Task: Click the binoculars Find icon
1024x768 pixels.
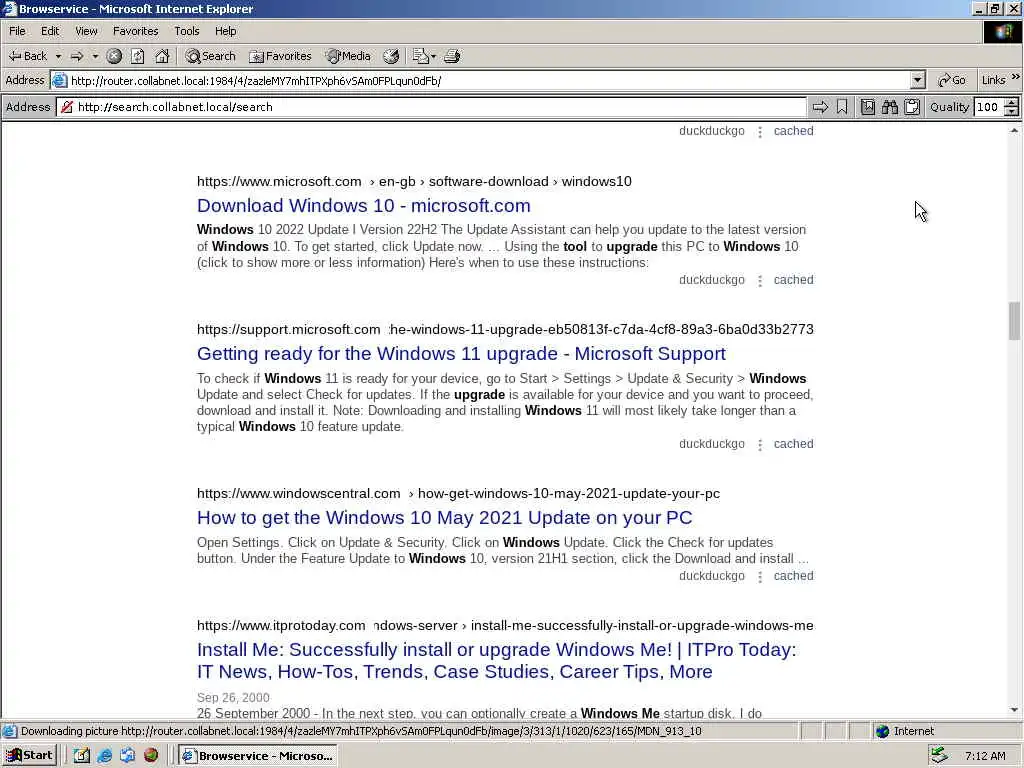Action: pyautogui.click(x=889, y=106)
